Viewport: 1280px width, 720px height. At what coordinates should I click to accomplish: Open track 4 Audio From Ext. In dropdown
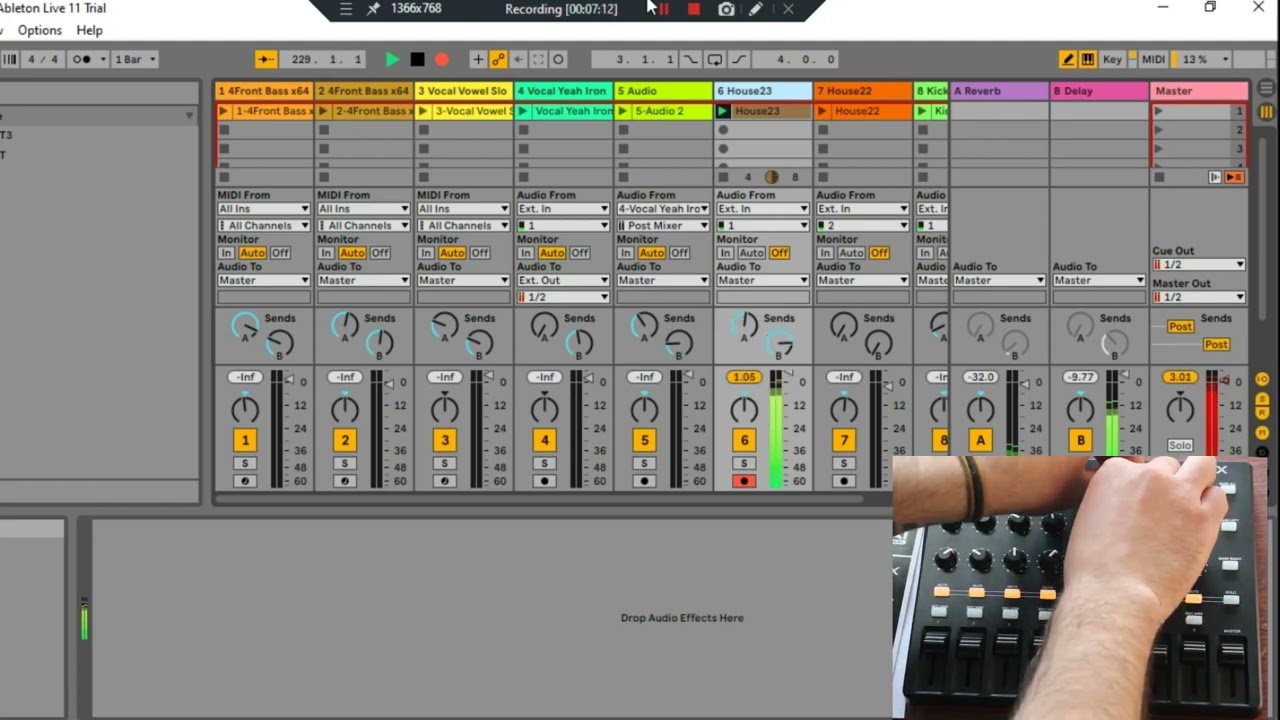(564, 209)
